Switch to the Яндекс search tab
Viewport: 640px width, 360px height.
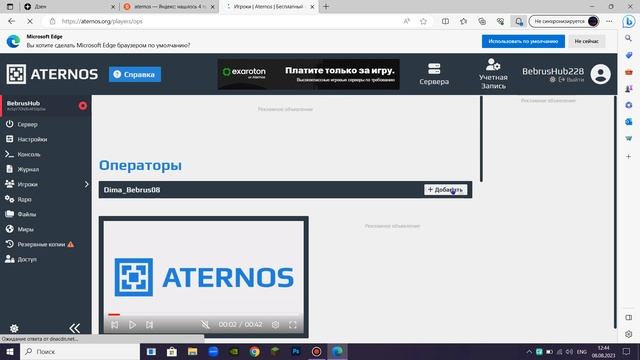coord(169,7)
